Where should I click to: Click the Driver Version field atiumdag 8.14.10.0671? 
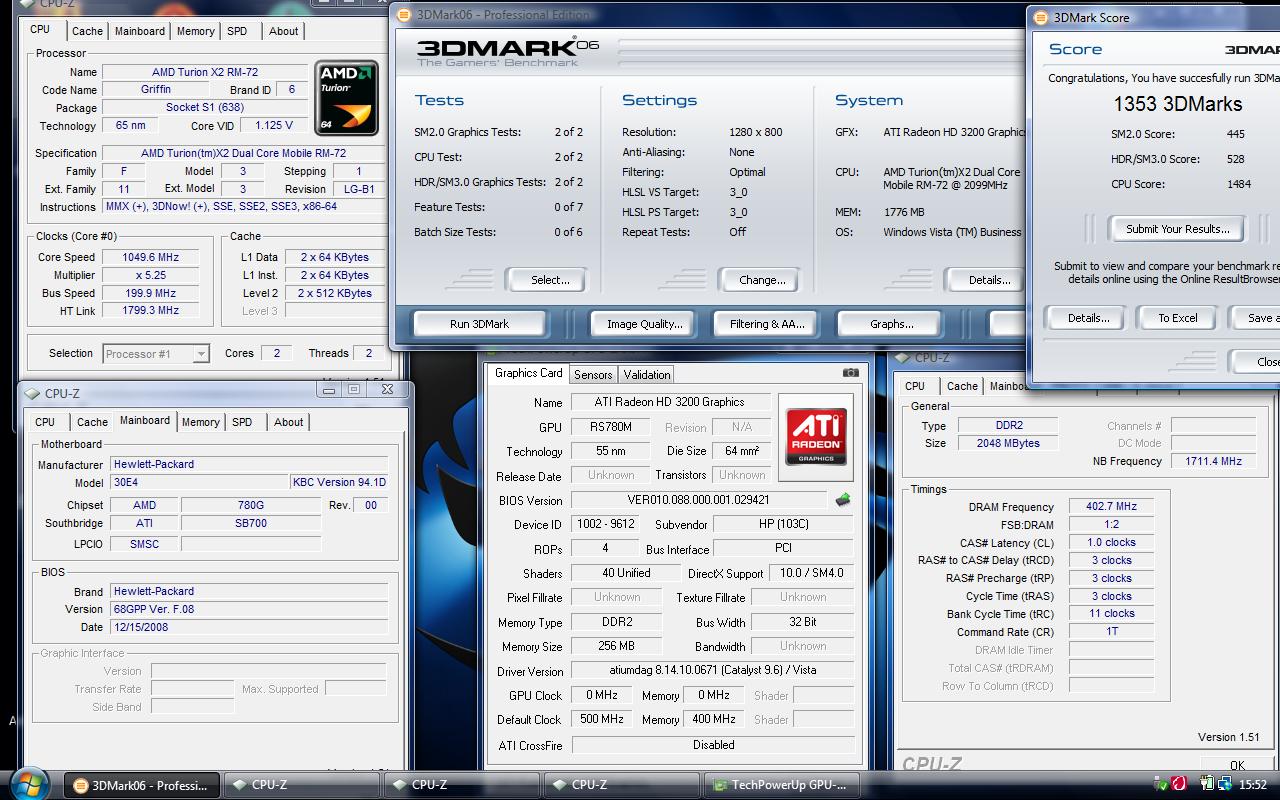pyautogui.click(x=713, y=671)
